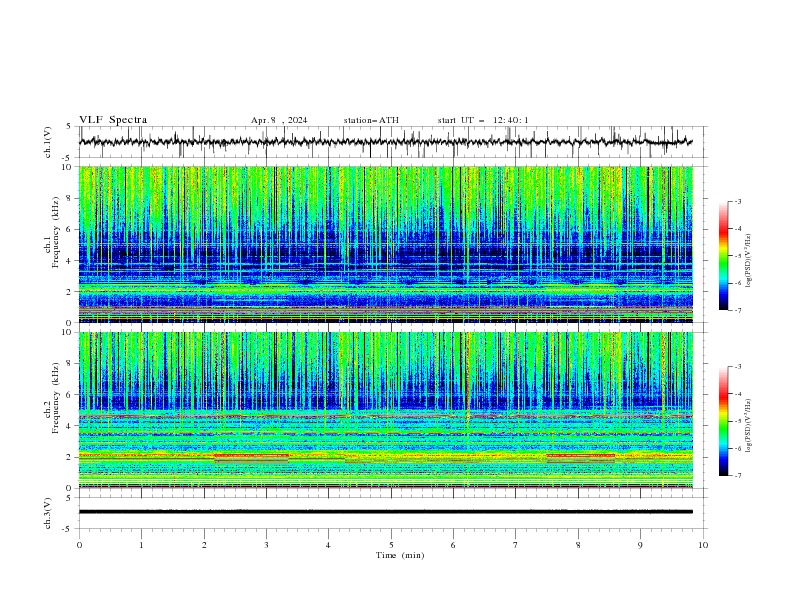Click the ch.3 flat black waveform trace
This screenshot has width=792, height=612.
[385, 512]
